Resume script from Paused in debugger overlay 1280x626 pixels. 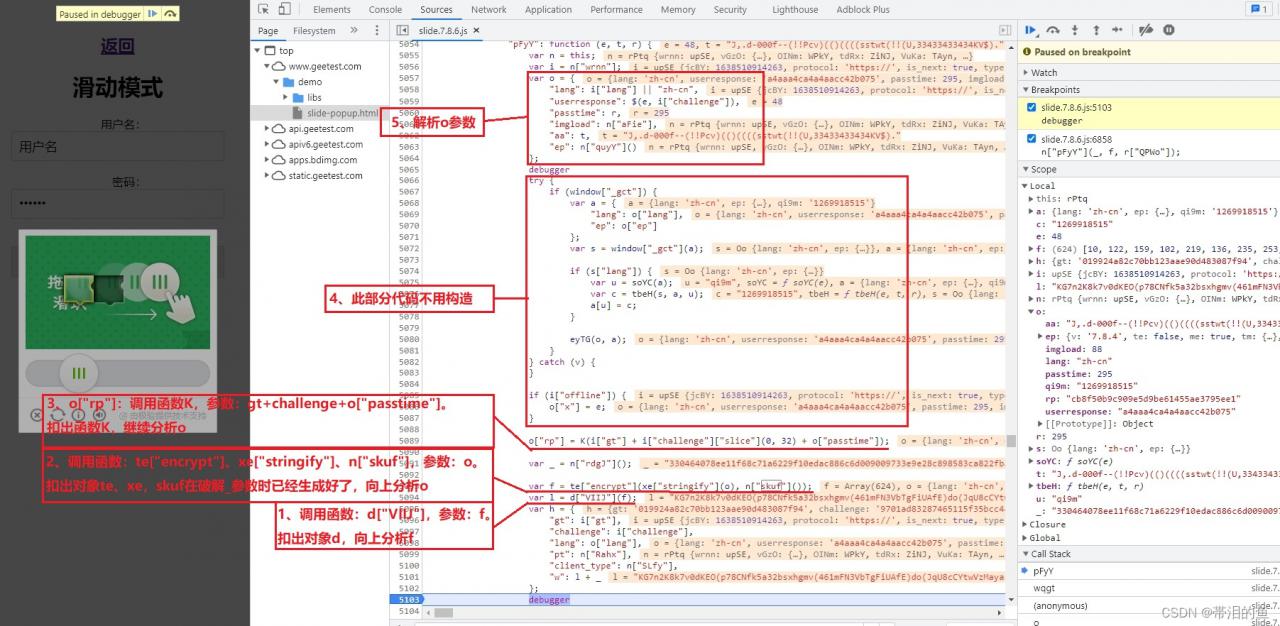[x=152, y=14]
